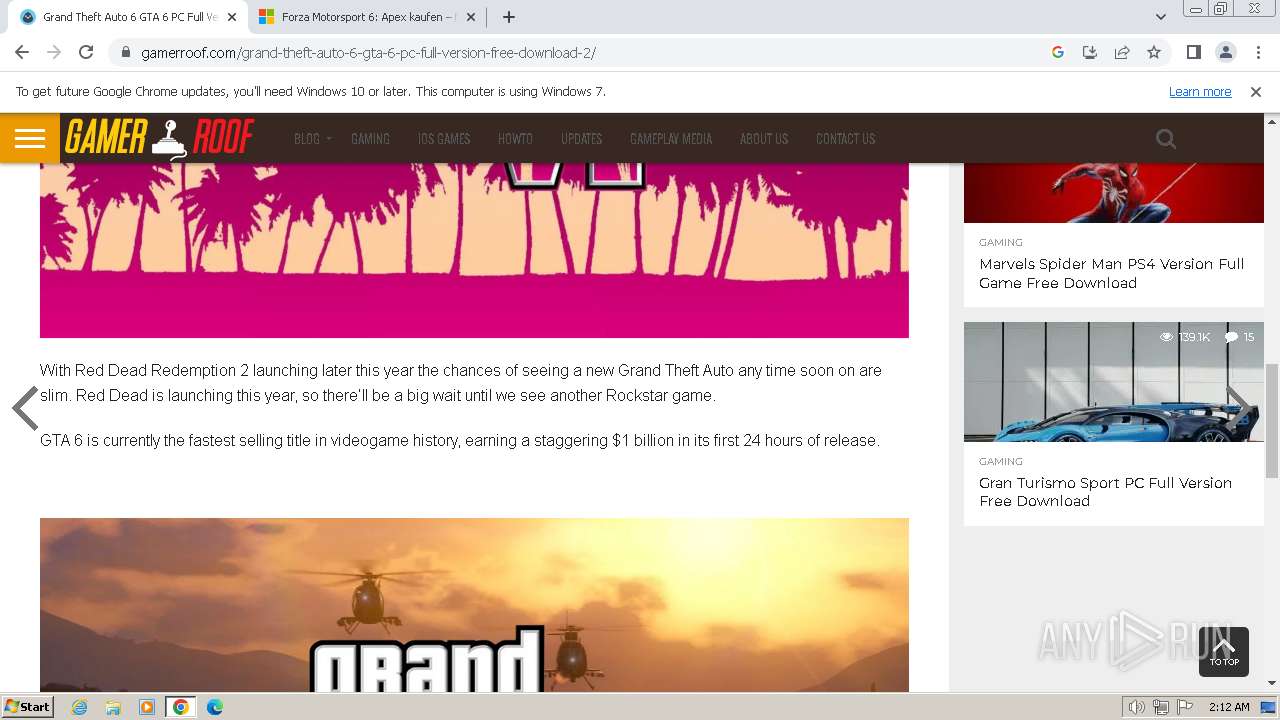
Task: Click the 2:12 AM system clock
Action: click(1229, 707)
